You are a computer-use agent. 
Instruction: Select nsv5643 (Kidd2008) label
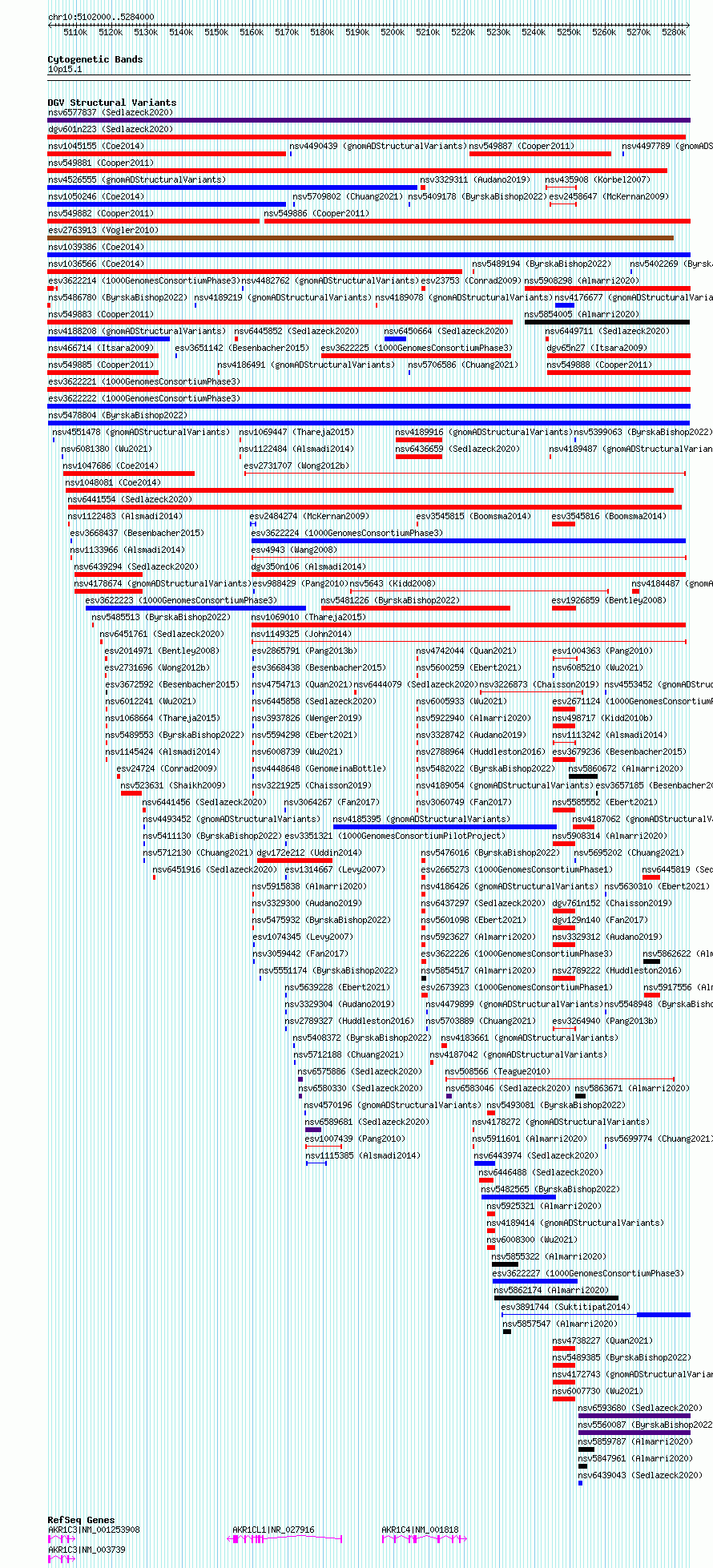(393, 583)
